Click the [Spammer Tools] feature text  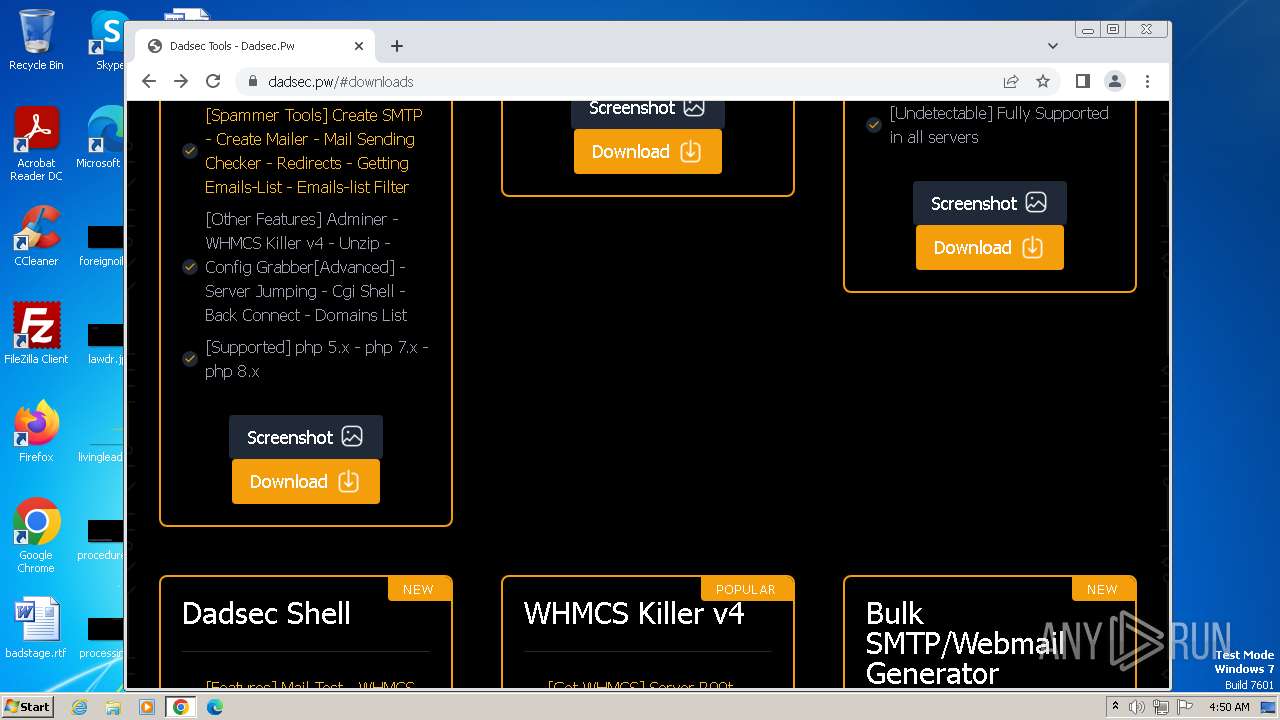tap(314, 151)
